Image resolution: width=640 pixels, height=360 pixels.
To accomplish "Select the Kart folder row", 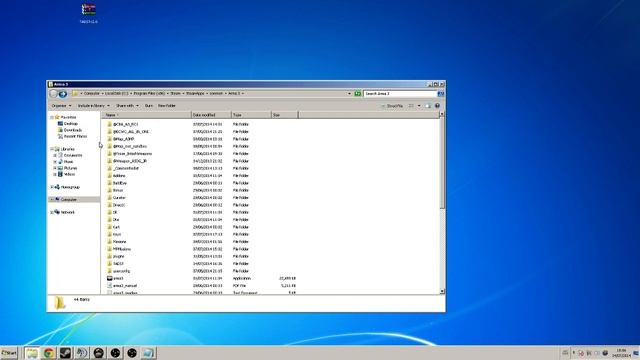I will tap(200, 227).
